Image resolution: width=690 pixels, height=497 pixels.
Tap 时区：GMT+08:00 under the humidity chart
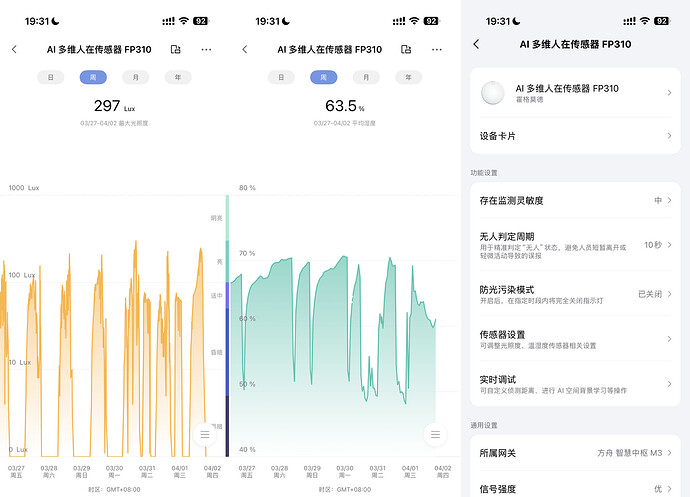tap(345, 490)
